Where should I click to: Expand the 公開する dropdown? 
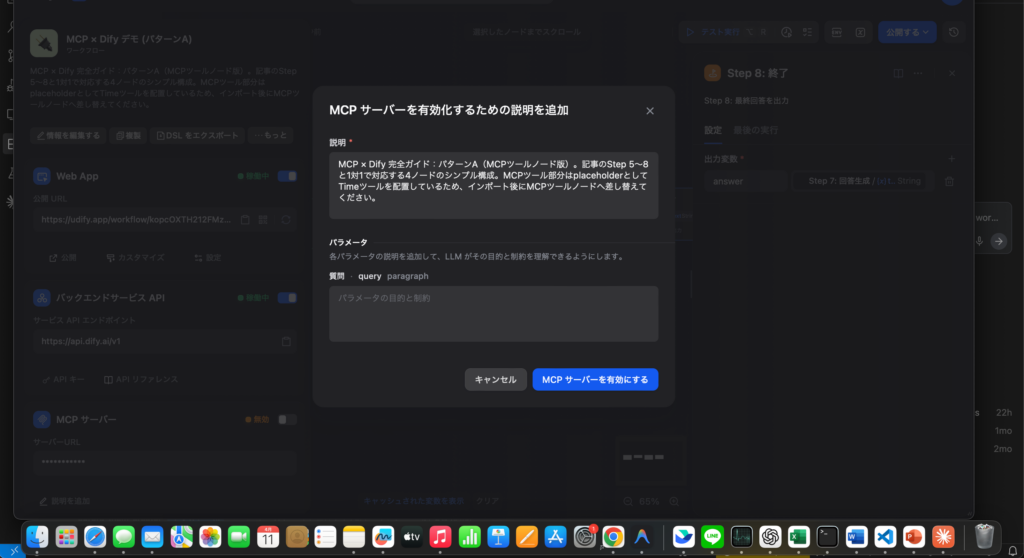coord(907,32)
